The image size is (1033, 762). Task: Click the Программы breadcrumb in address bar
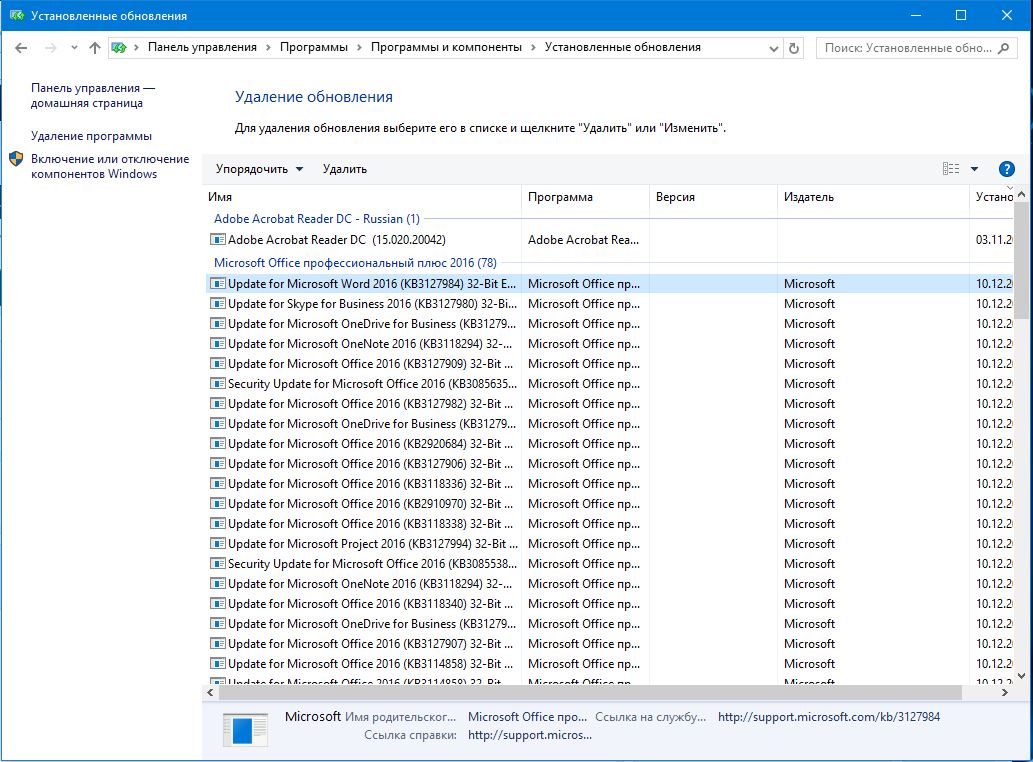(x=314, y=47)
